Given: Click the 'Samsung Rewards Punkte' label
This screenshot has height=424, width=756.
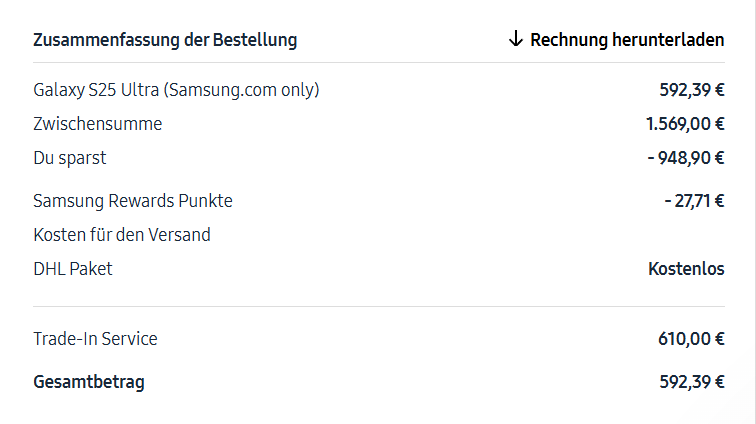Looking at the screenshot, I should (x=132, y=201).
